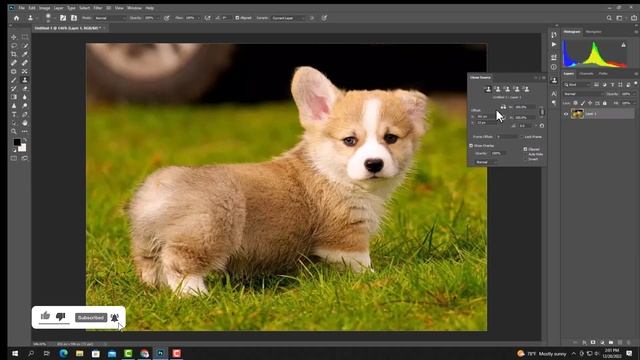Select the Hand tool
This screenshot has height=360, width=640.
(x=25, y=123)
